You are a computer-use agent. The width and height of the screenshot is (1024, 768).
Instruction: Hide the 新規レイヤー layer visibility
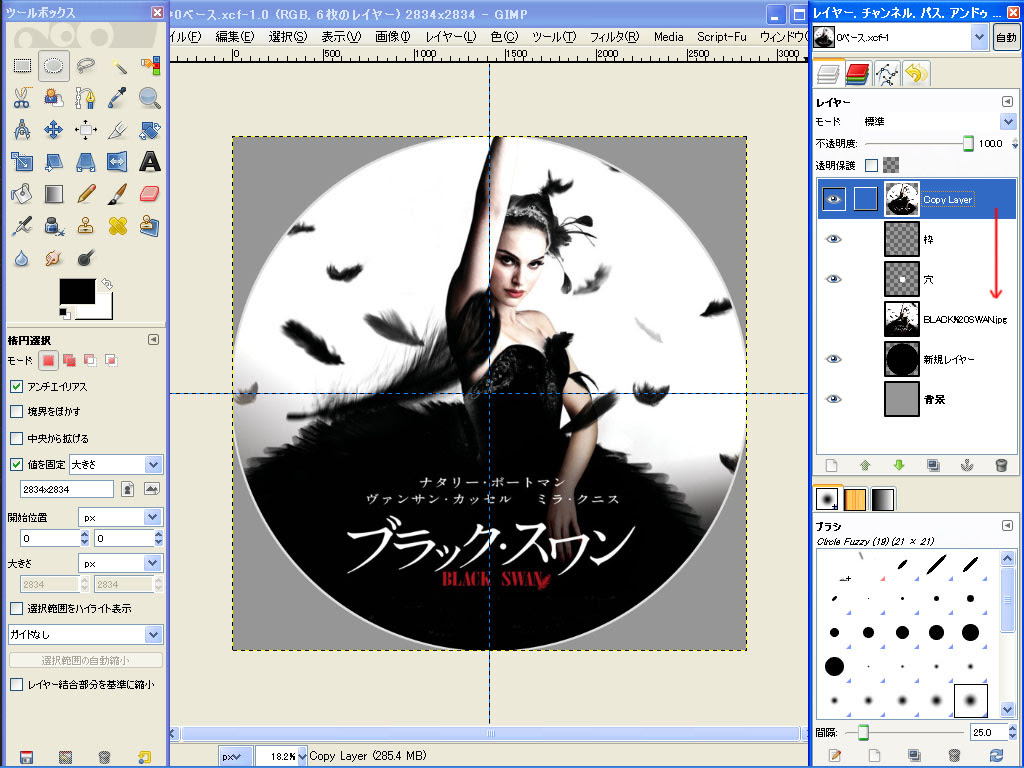[833, 359]
